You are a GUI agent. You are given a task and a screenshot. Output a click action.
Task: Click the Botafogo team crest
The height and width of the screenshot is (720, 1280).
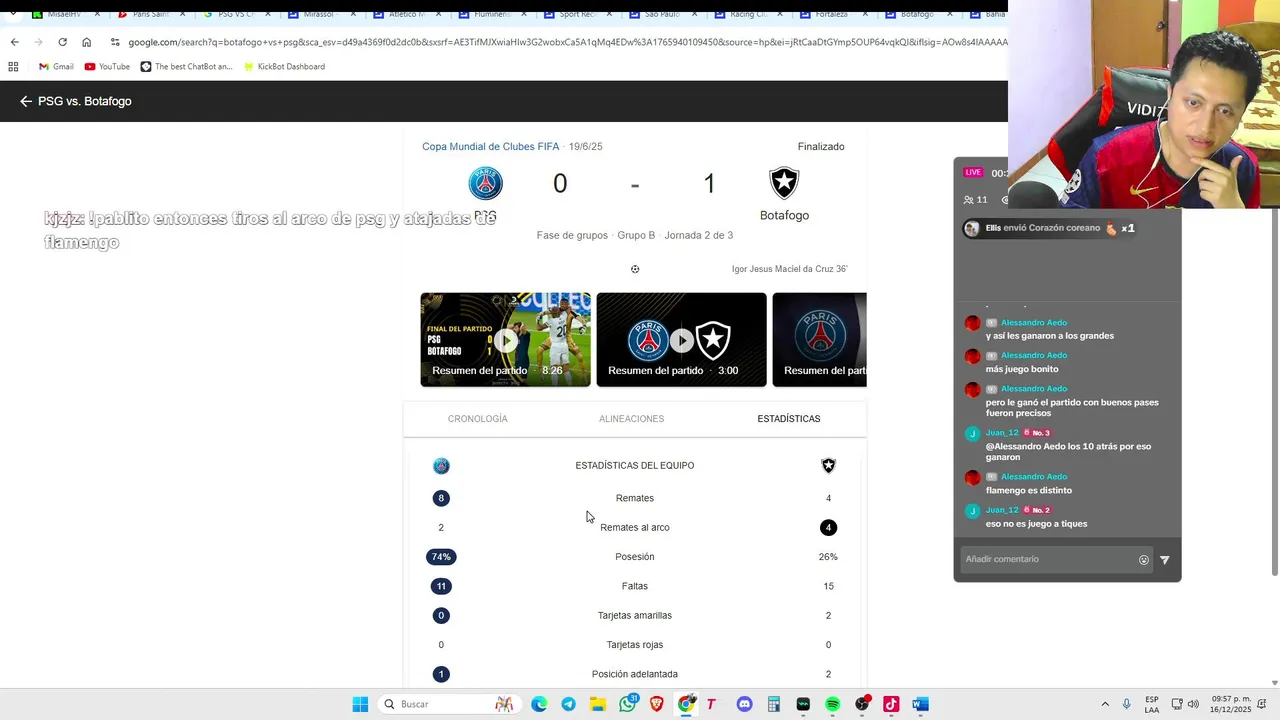coord(784,183)
